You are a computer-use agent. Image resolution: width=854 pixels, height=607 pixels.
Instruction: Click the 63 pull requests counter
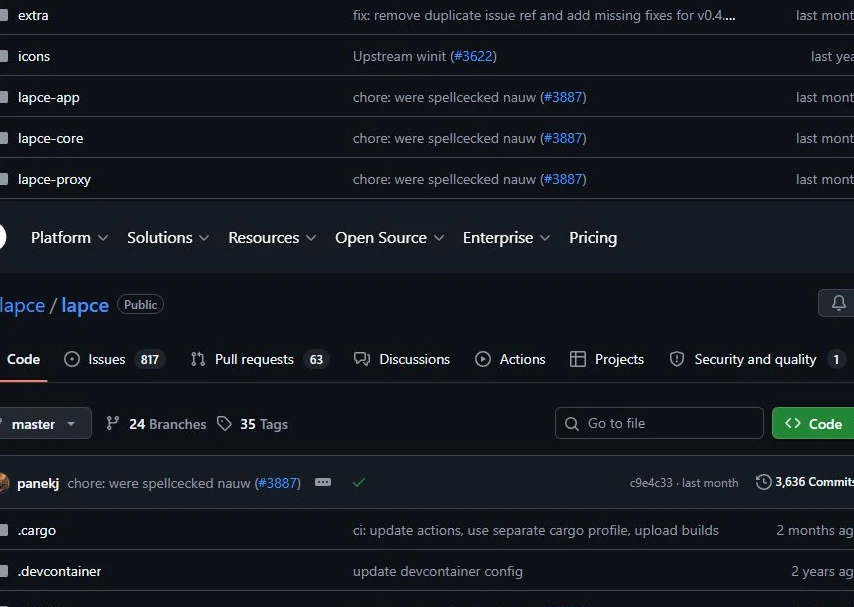point(316,360)
